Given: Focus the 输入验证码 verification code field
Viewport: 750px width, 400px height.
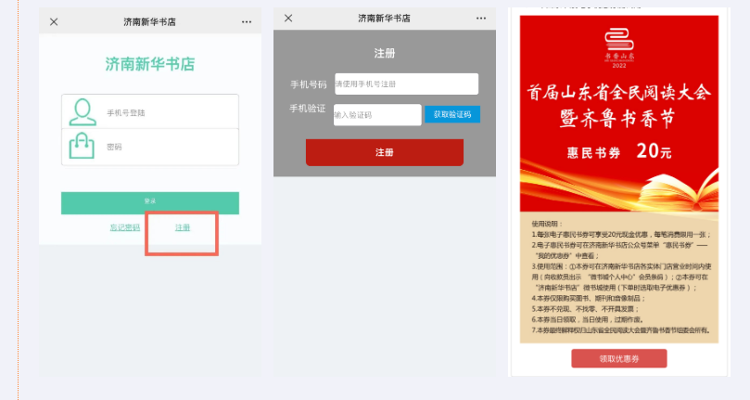Looking at the screenshot, I should [377, 115].
